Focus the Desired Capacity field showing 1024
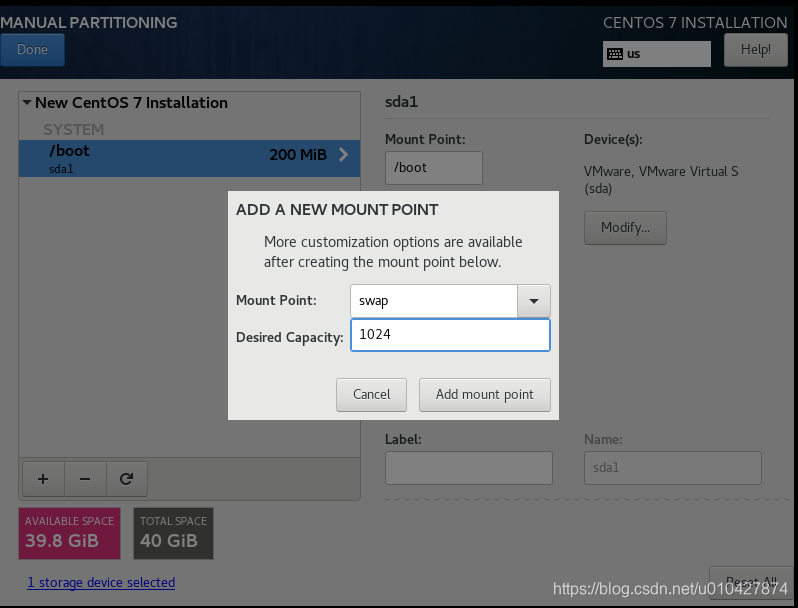798x608 pixels. (x=450, y=335)
